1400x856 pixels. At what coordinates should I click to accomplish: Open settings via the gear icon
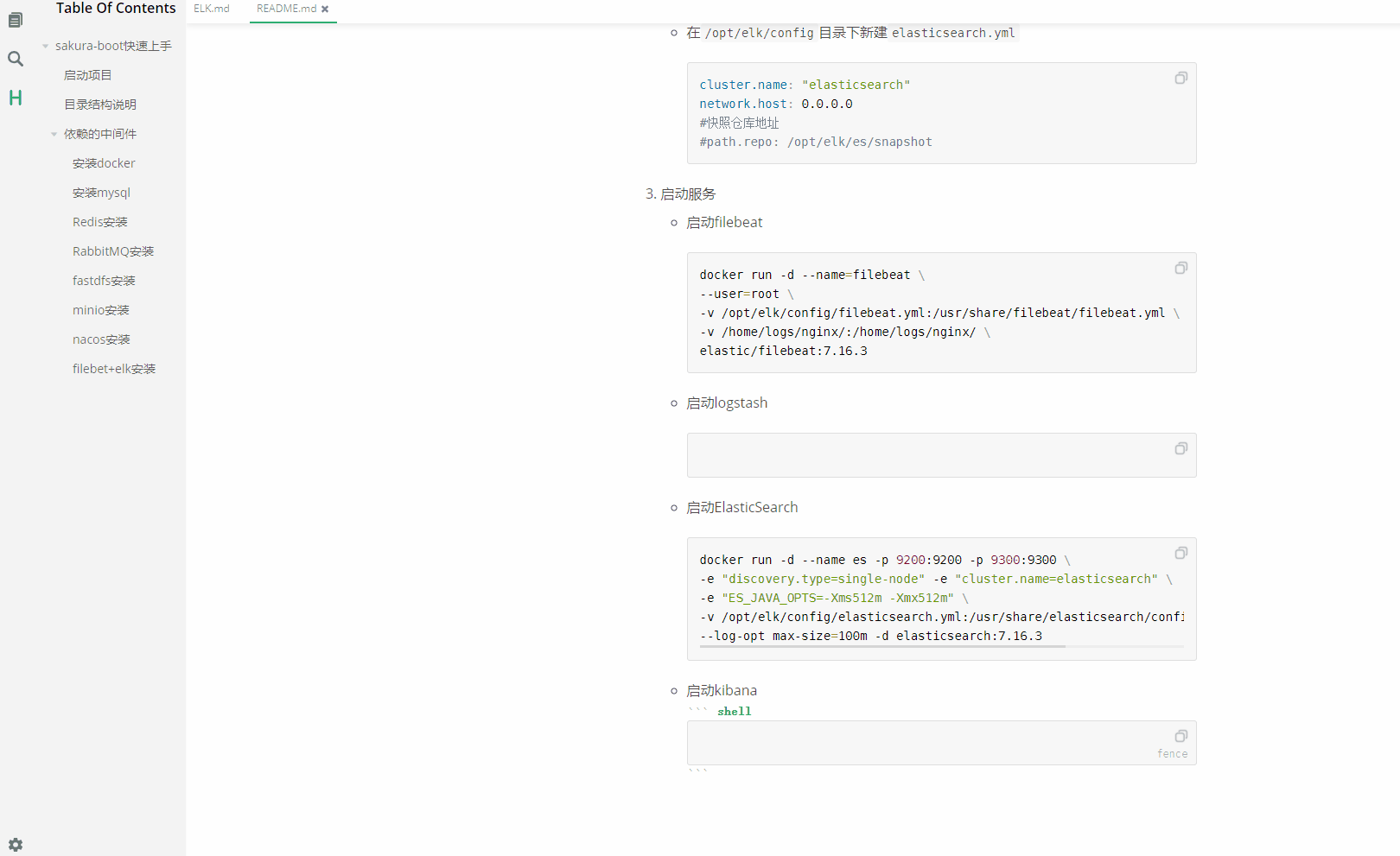click(15, 845)
